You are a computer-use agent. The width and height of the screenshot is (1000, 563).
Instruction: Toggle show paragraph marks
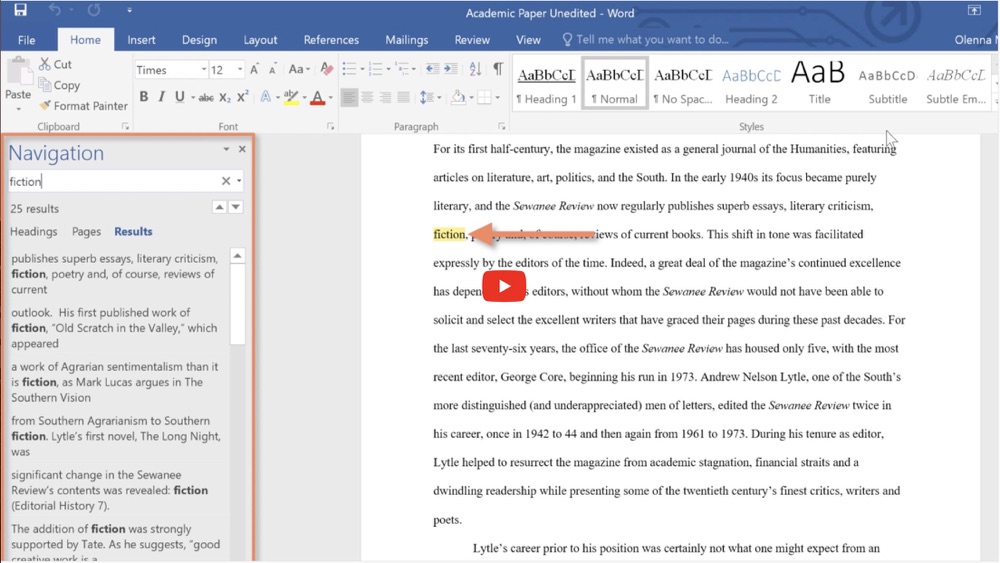[x=497, y=69]
